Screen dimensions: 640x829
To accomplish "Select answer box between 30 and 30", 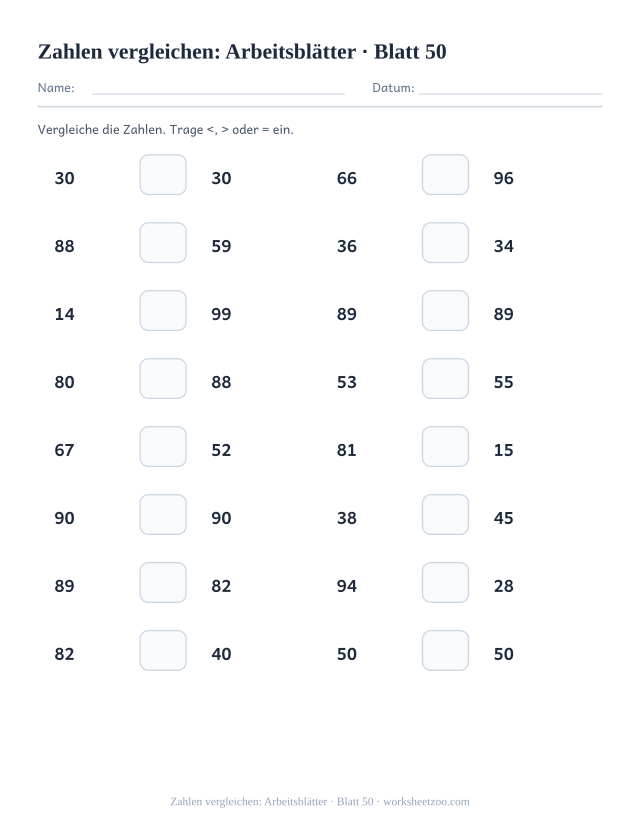I will (x=163, y=174).
